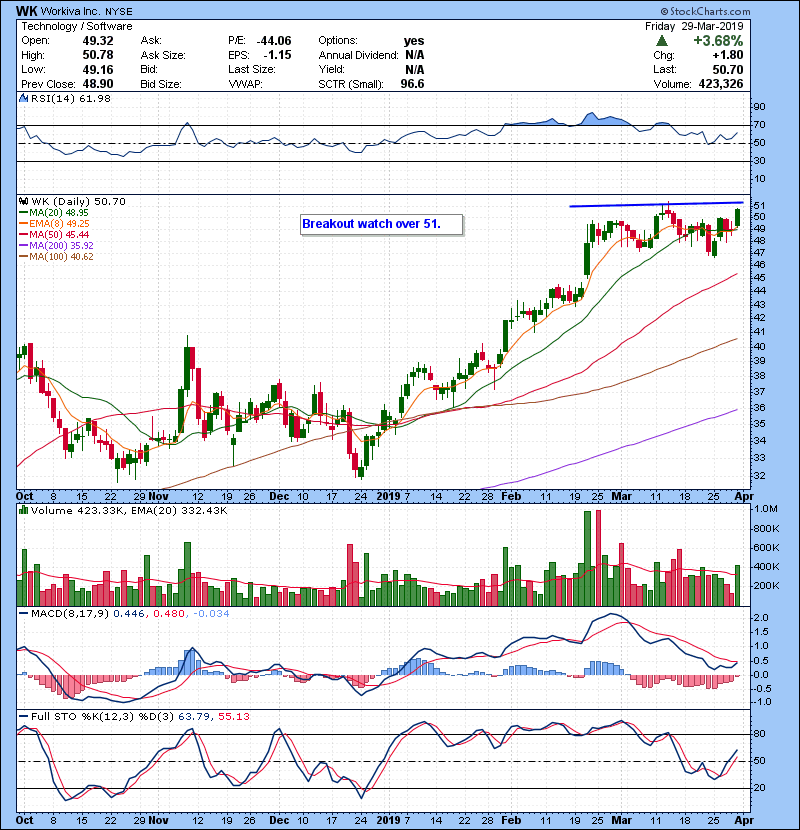Click the +3.68% percent change value
Image resolution: width=800 pixels, height=830 pixels.
(718, 41)
